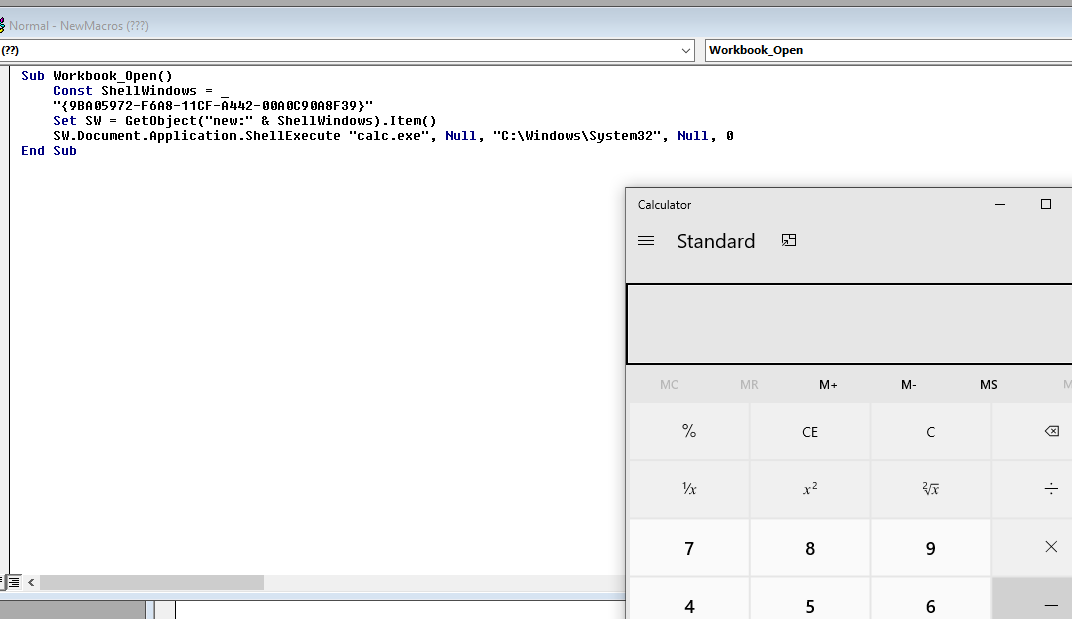
Task: Click the code window horizontal scrollbar thumb
Action: point(152,582)
